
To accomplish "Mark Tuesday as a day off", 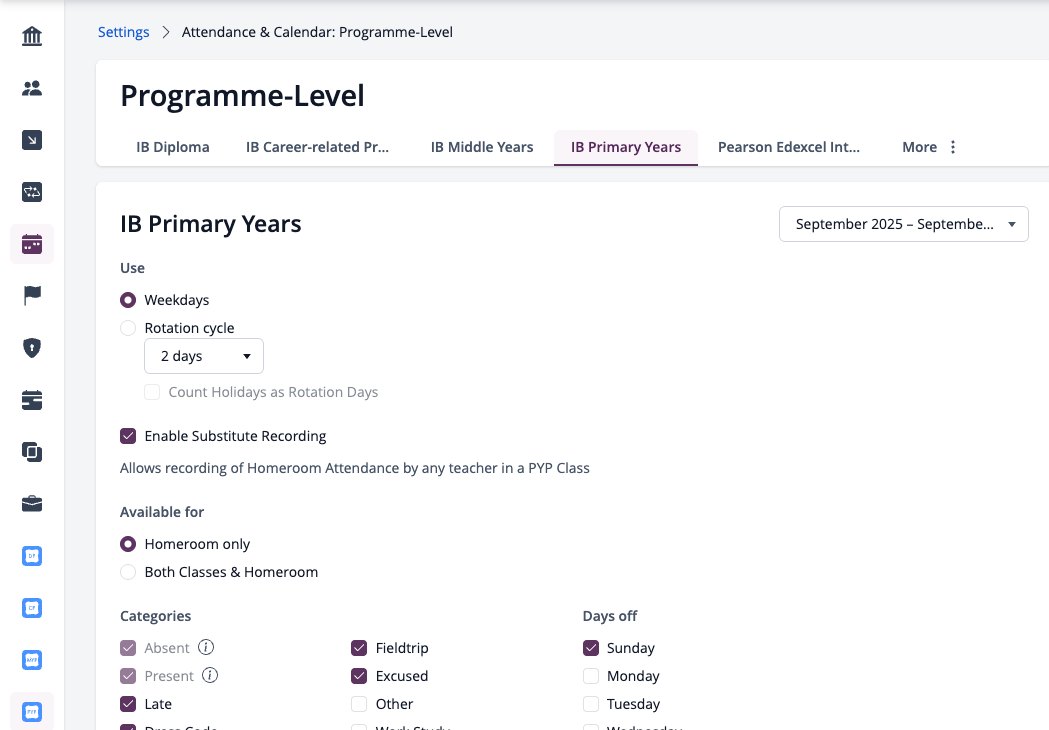I will click(x=591, y=704).
